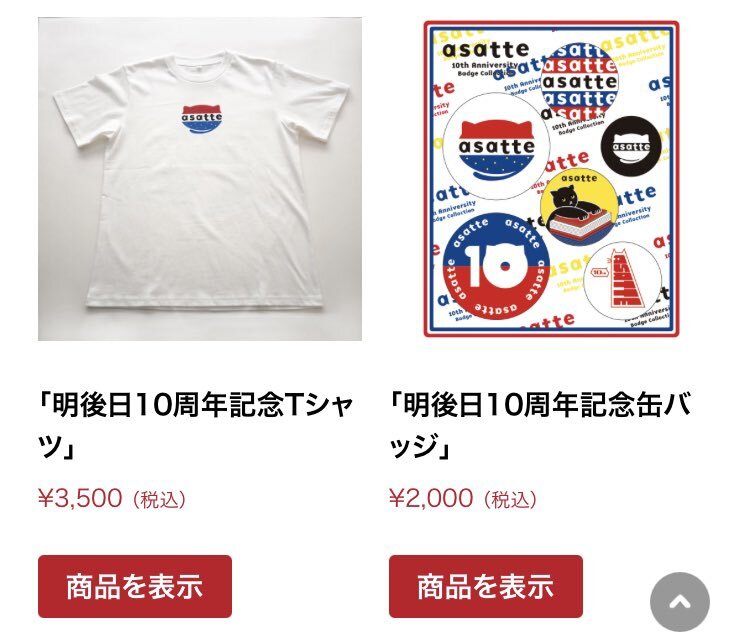Click the (税込) label beside ¥3,500
The height and width of the screenshot is (643, 750).
159,500
